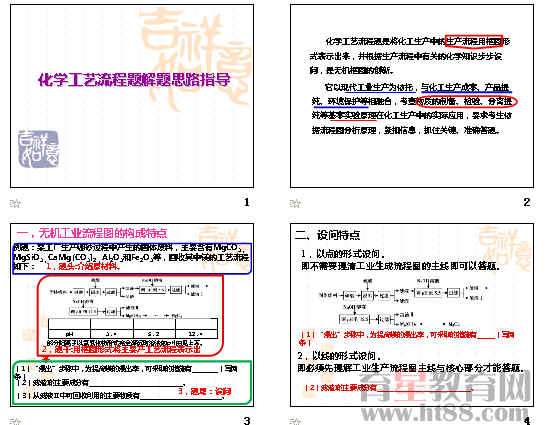
Task: Click the small icon below slide 4
Action: (296, 421)
